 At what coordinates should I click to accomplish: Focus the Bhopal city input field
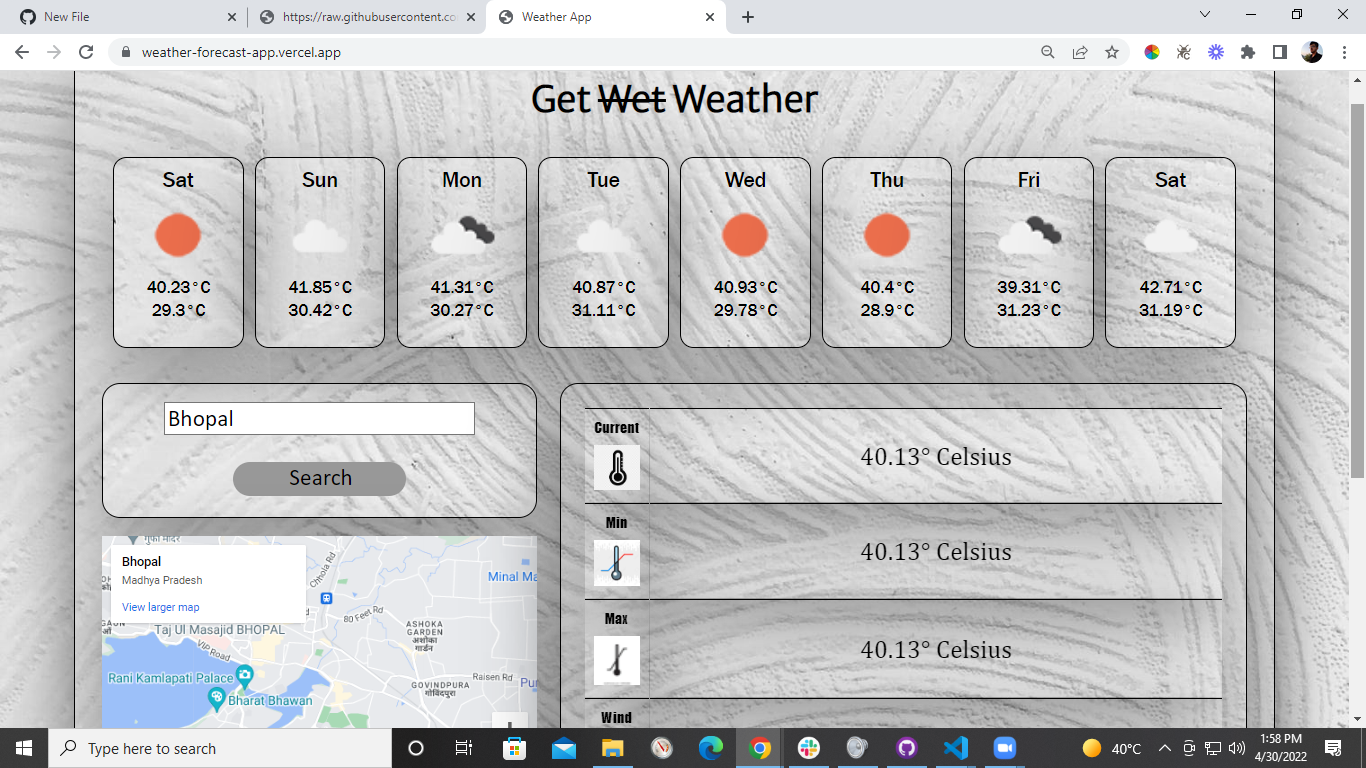[319, 418]
